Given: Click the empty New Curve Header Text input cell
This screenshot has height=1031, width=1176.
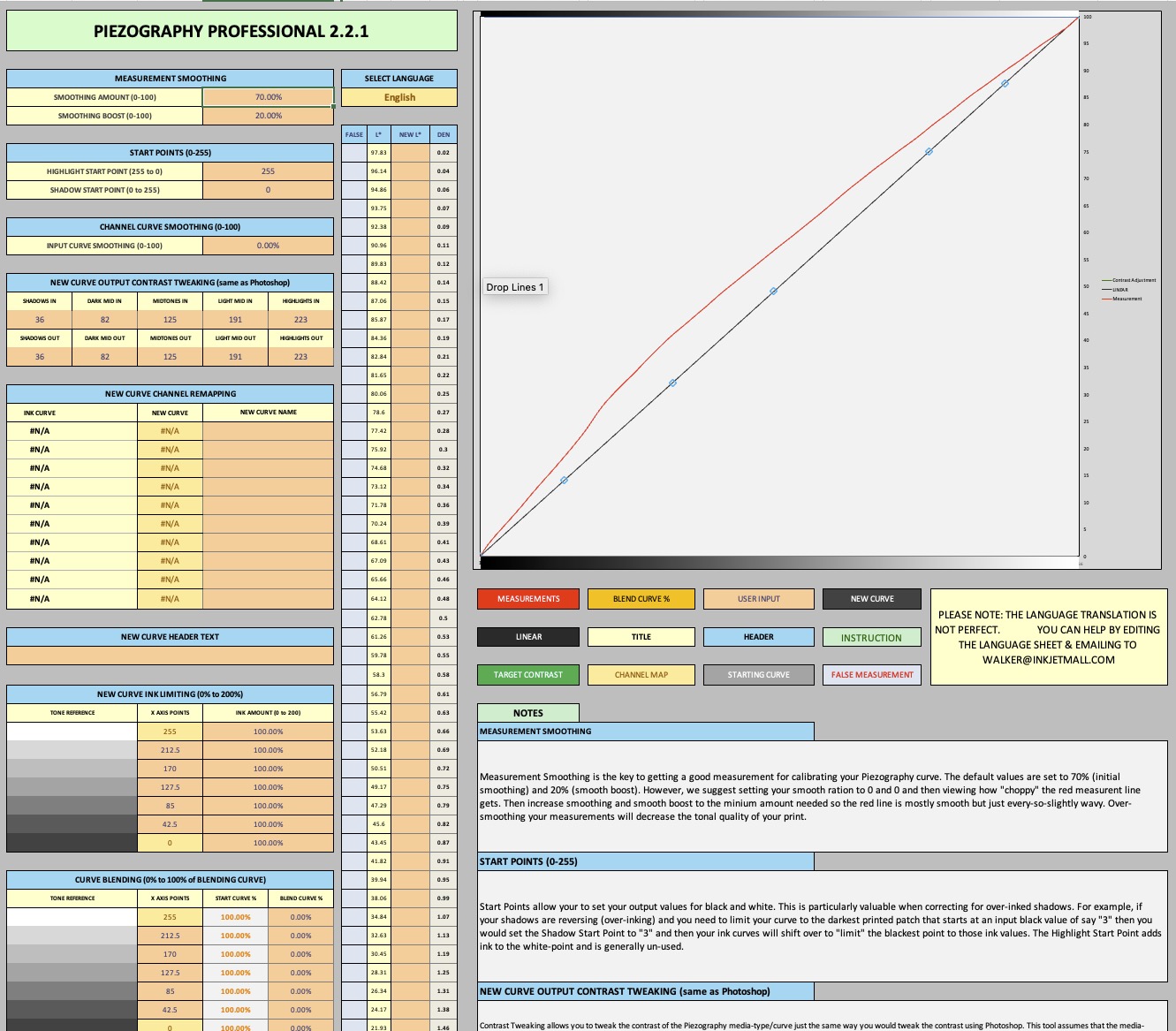Looking at the screenshot, I should coord(171,656).
